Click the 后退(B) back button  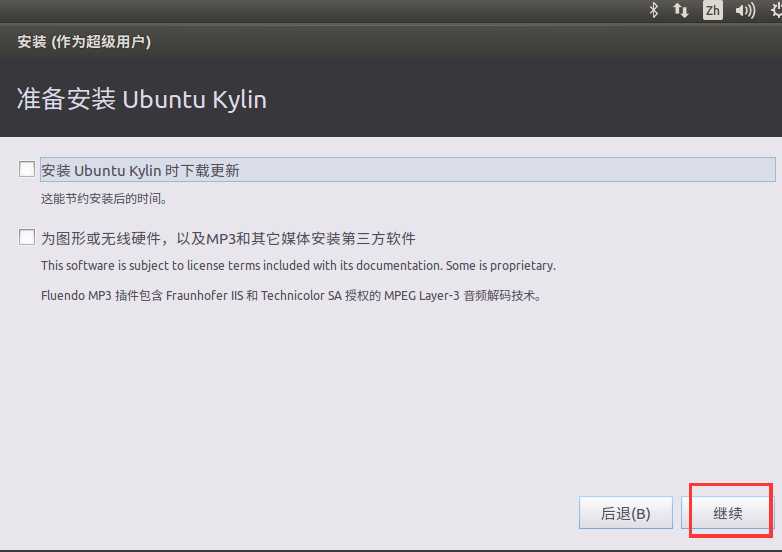[625, 513]
